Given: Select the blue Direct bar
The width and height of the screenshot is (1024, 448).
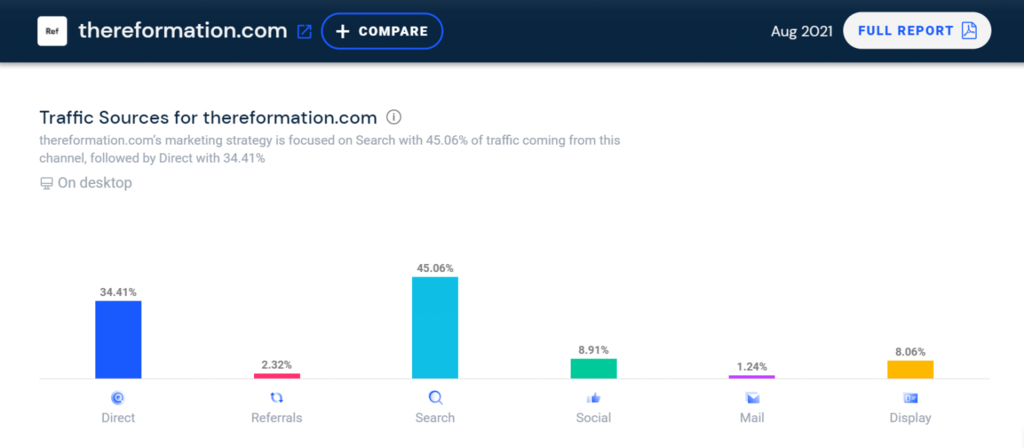Looking at the screenshot, I should point(118,340).
